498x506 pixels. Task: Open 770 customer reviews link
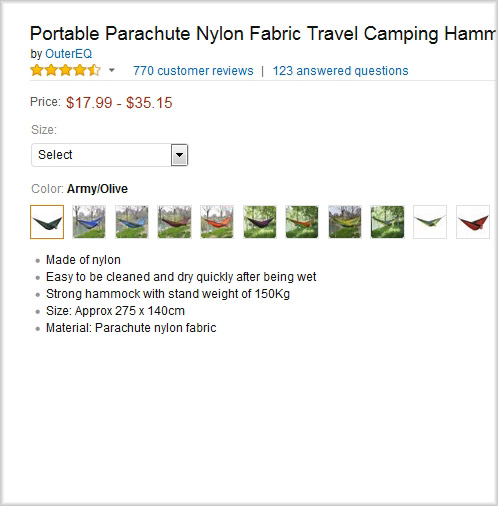[193, 71]
